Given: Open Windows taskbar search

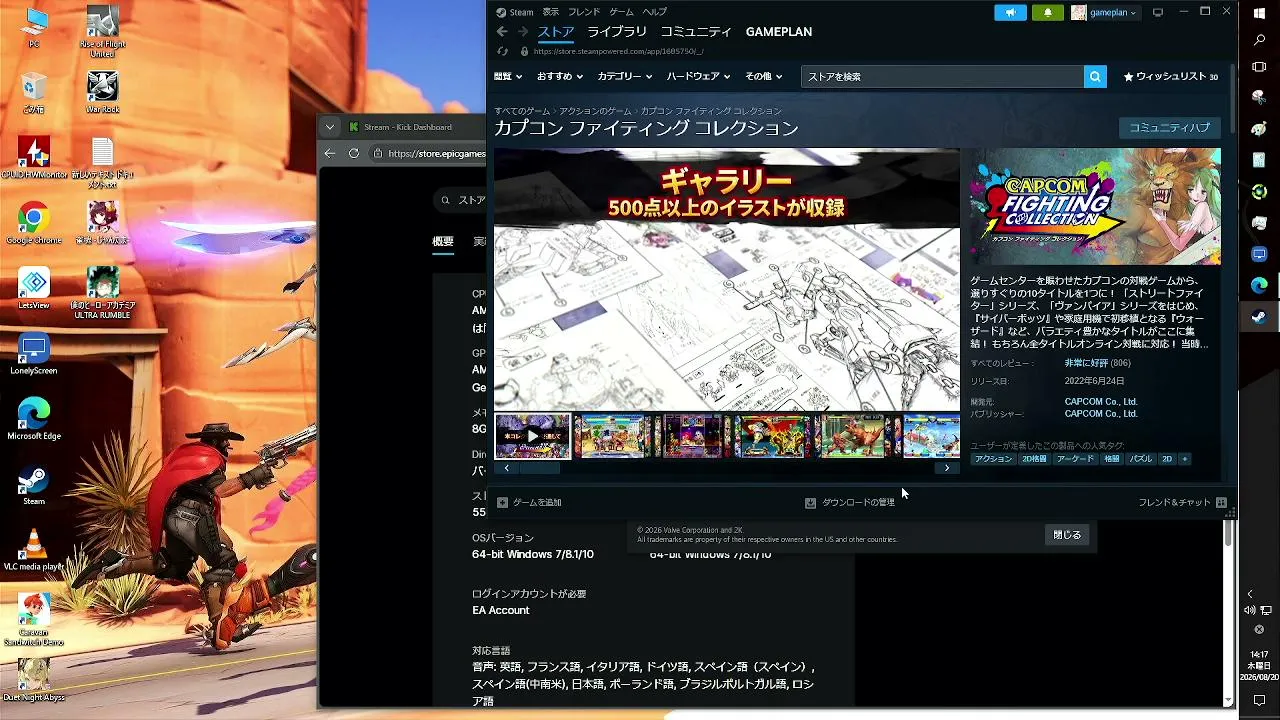Looking at the screenshot, I should point(1259,40).
